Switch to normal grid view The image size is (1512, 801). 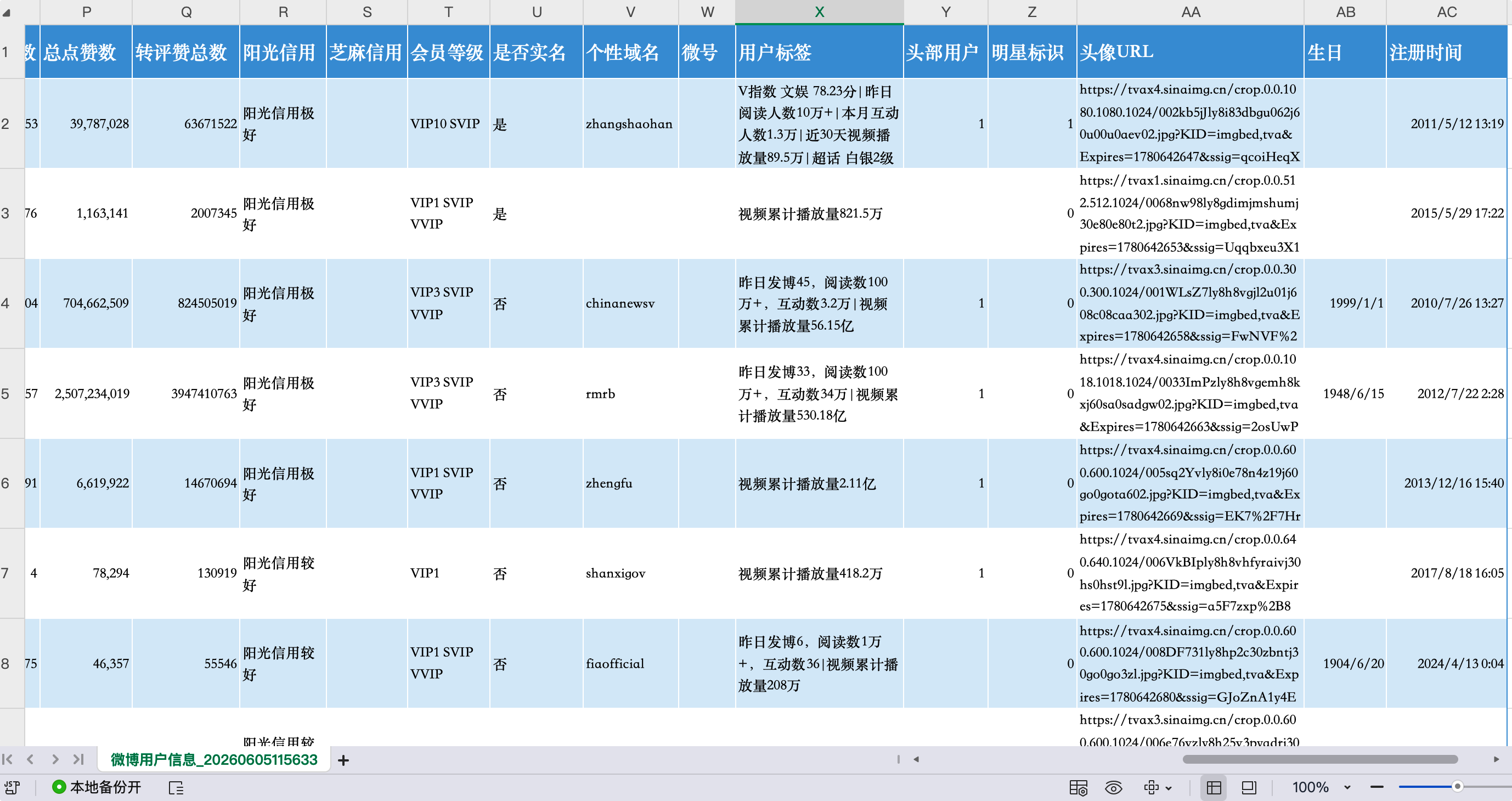1214,787
